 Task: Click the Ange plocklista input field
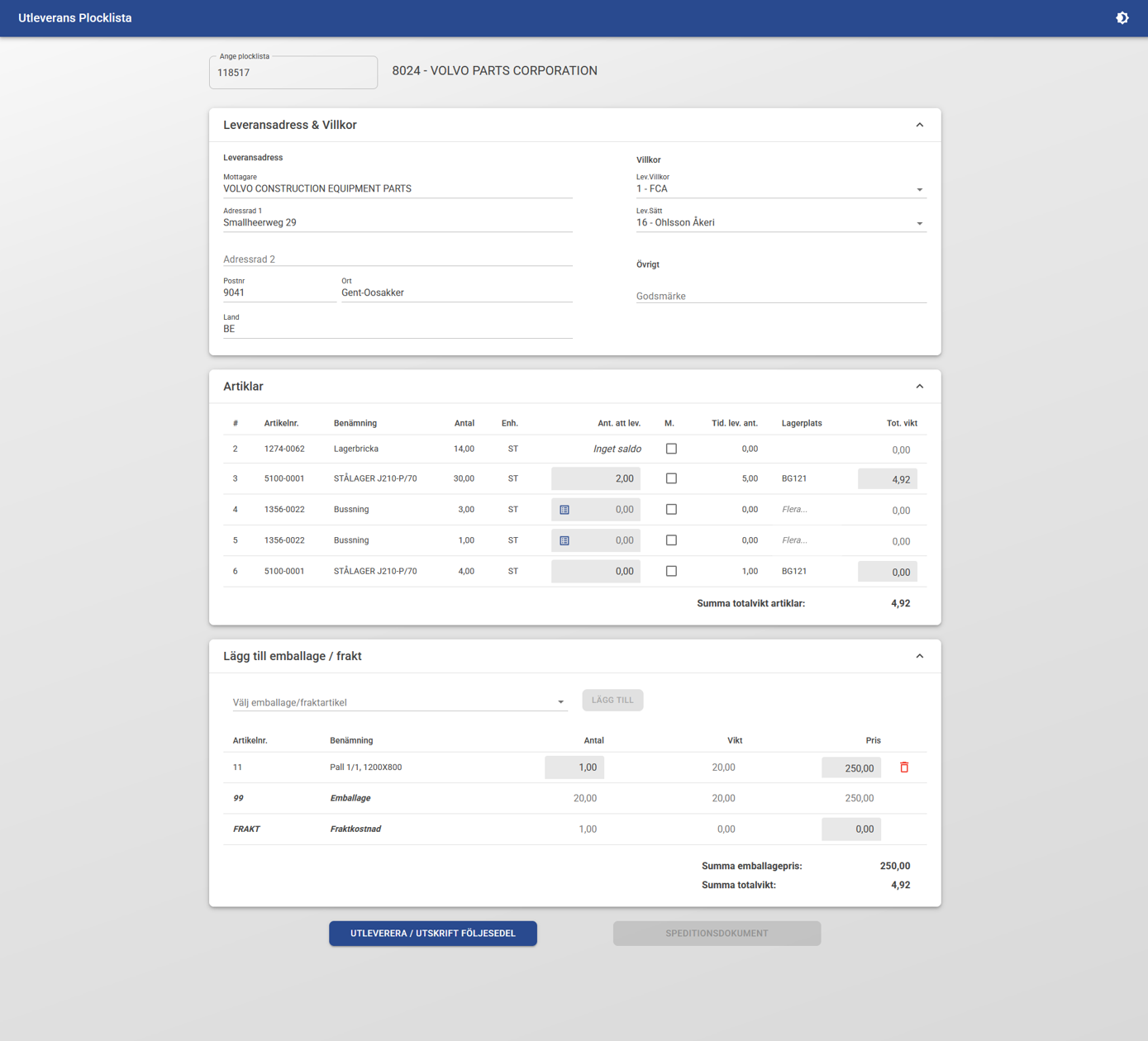[293, 73]
